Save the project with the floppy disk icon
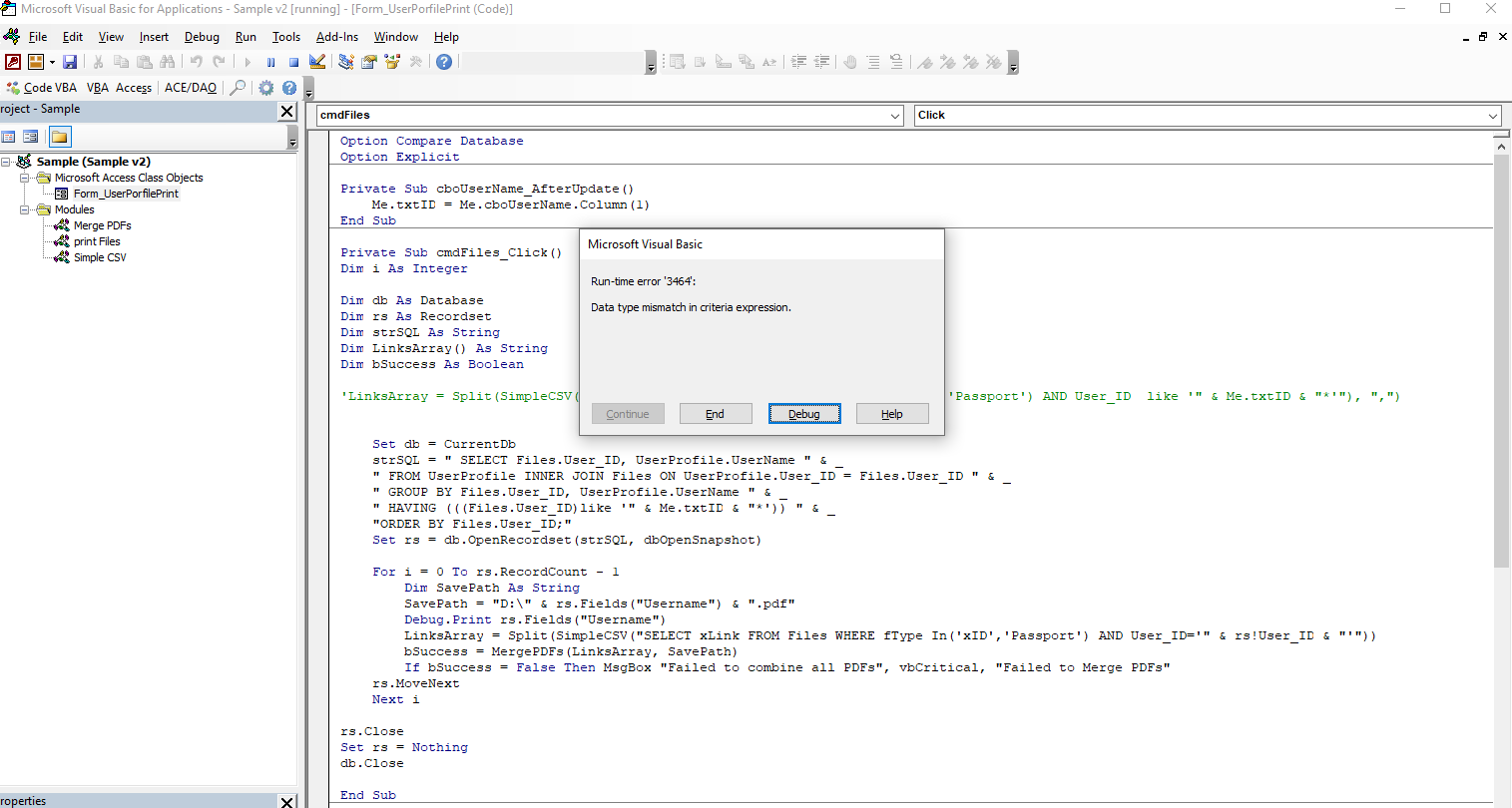The width and height of the screenshot is (1512, 808). click(70, 62)
